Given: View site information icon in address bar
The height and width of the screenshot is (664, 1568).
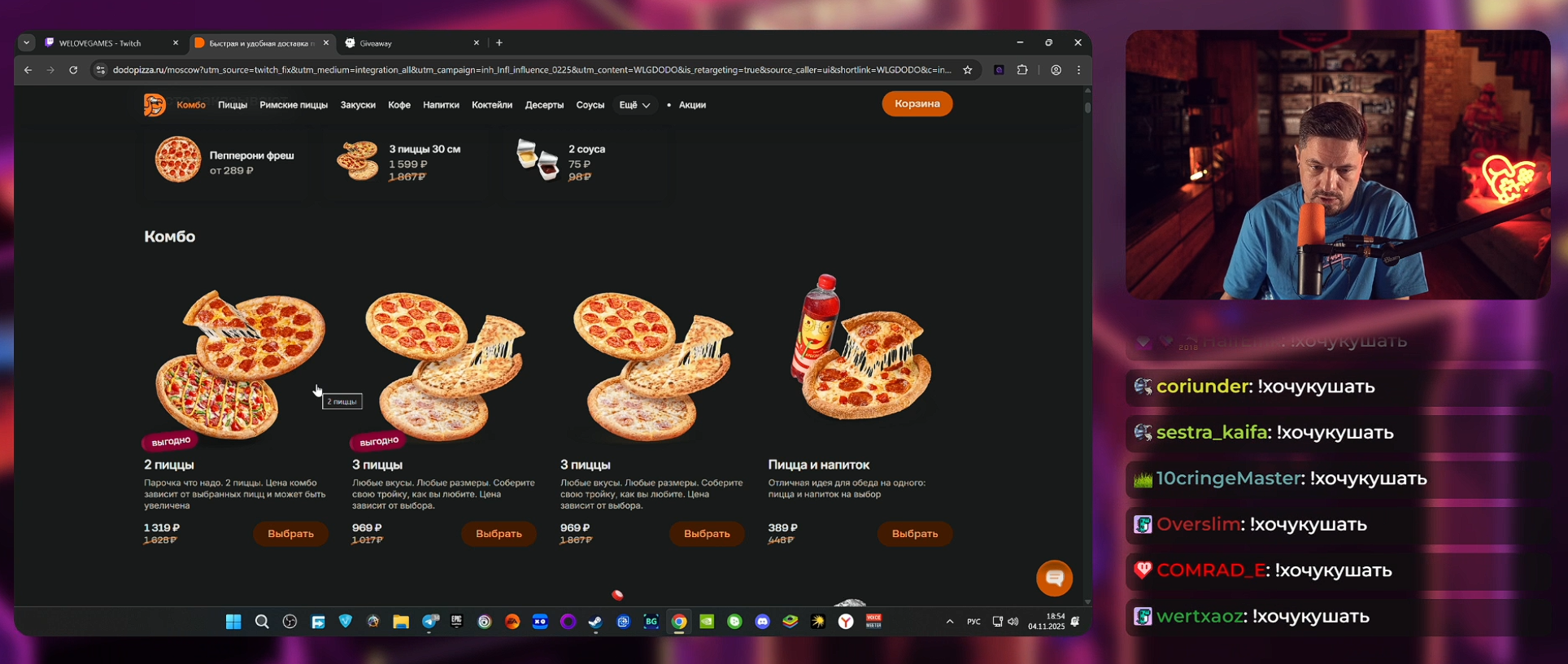Looking at the screenshot, I should 100,70.
